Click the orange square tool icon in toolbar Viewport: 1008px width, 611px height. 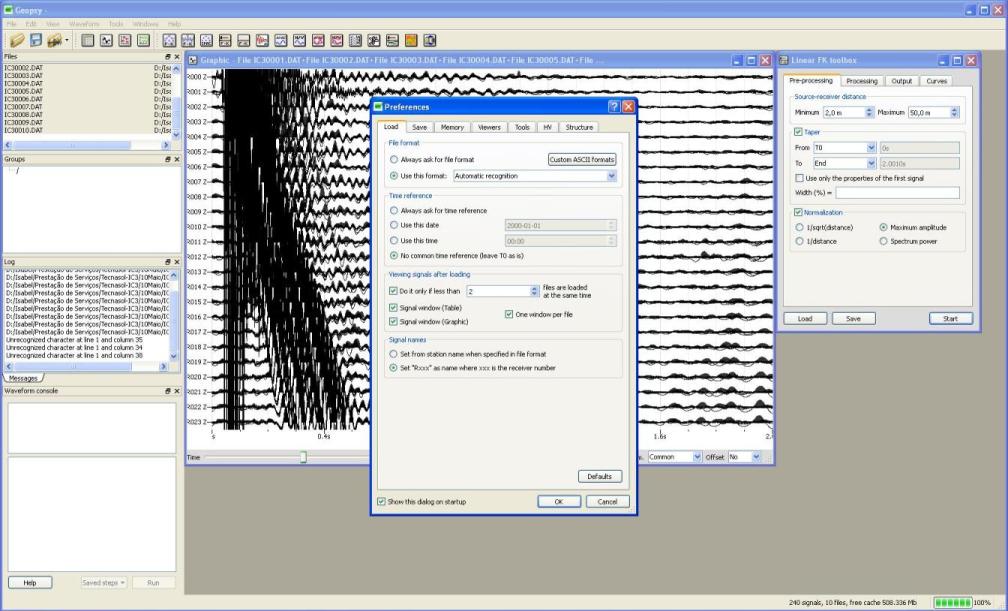[x=412, y=41]
